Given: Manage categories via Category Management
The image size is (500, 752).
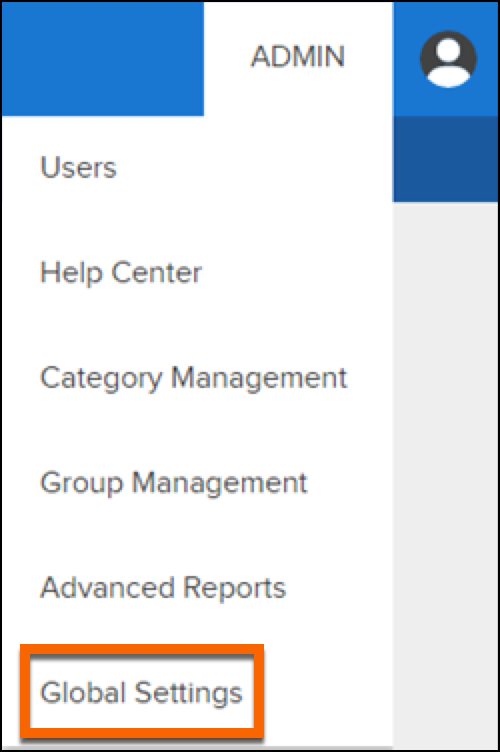Looking at the screenshot, I should pyautogui.click(x=194, y=378).
